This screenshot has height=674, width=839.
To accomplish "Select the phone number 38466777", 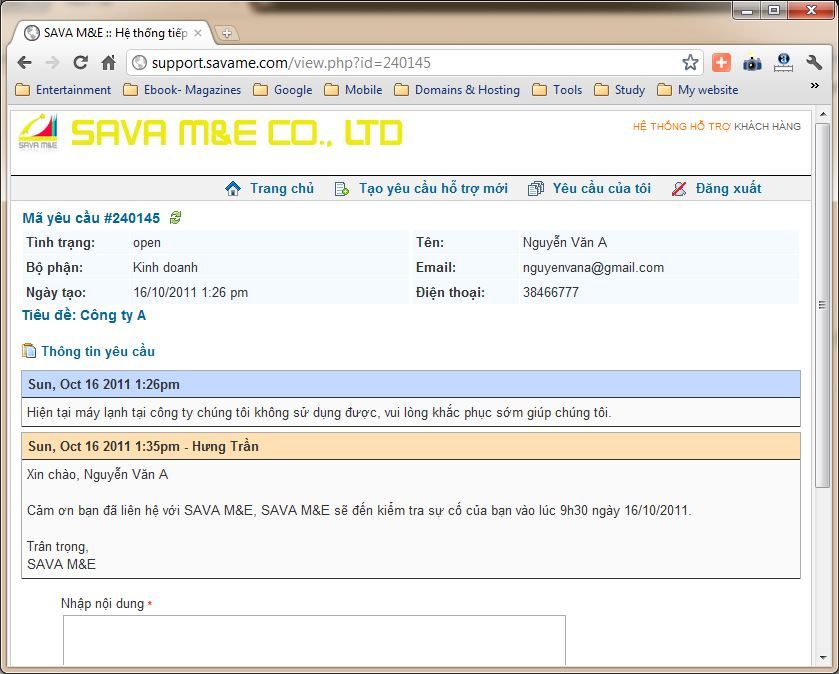I will 551,293.
